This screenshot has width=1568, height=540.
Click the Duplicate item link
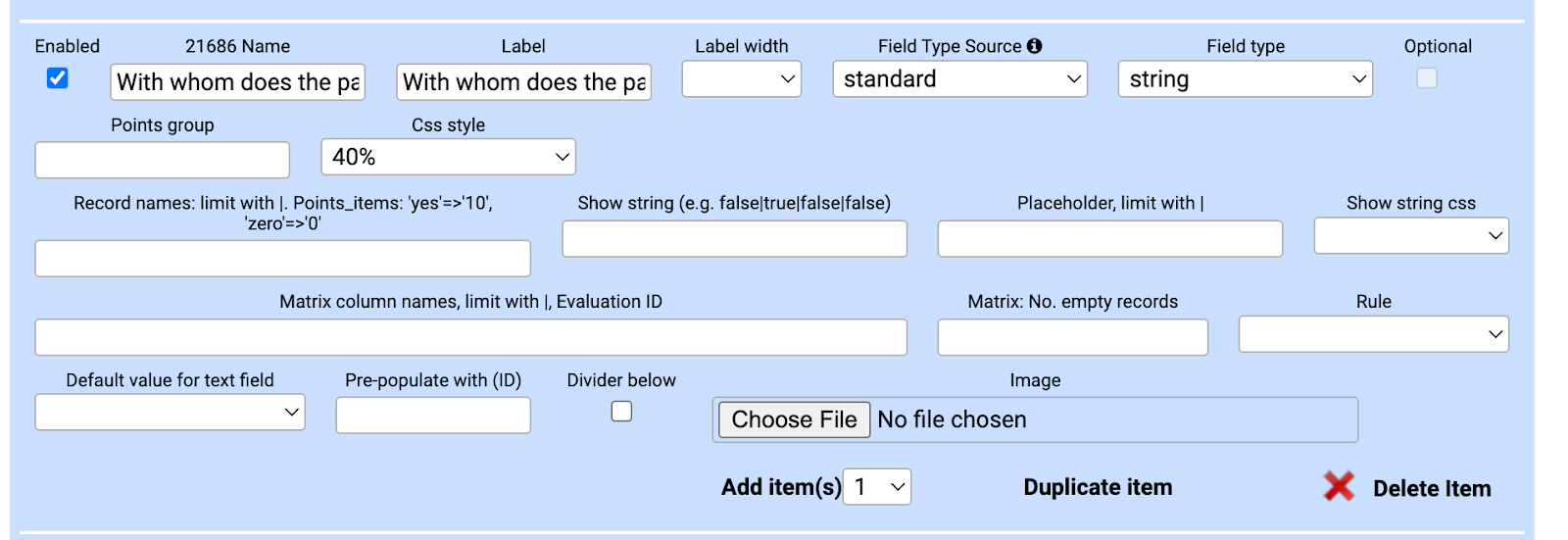[x=1098, y=487]
